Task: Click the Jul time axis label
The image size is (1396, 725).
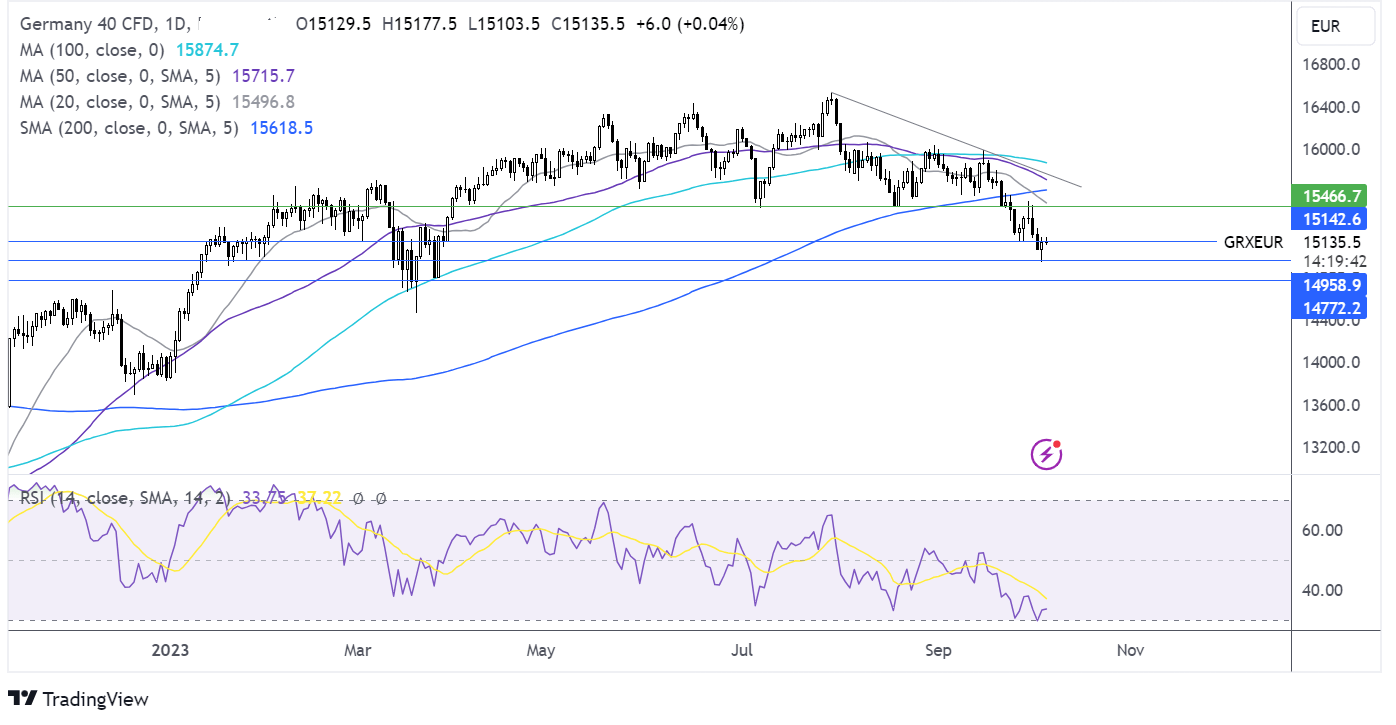Action: 742,650
